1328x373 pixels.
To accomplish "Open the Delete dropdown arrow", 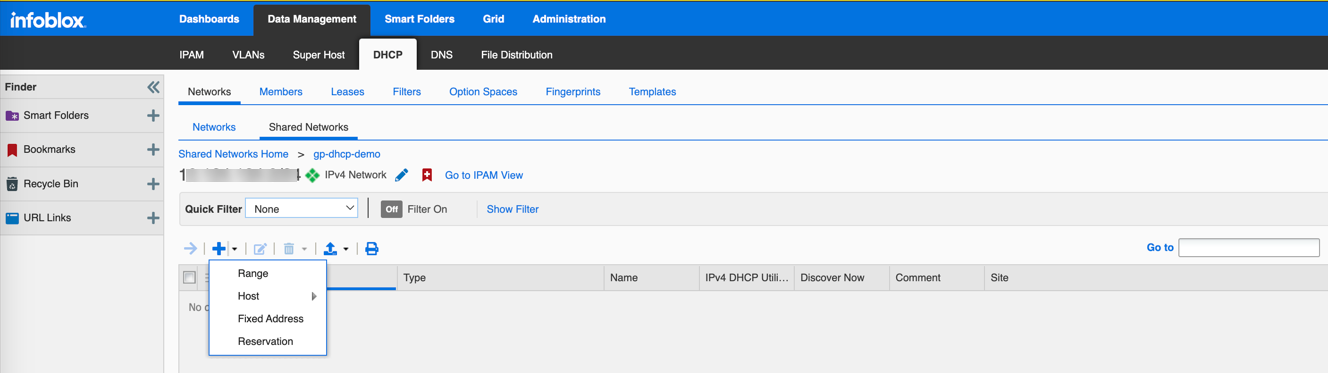I will click(304, 249).
